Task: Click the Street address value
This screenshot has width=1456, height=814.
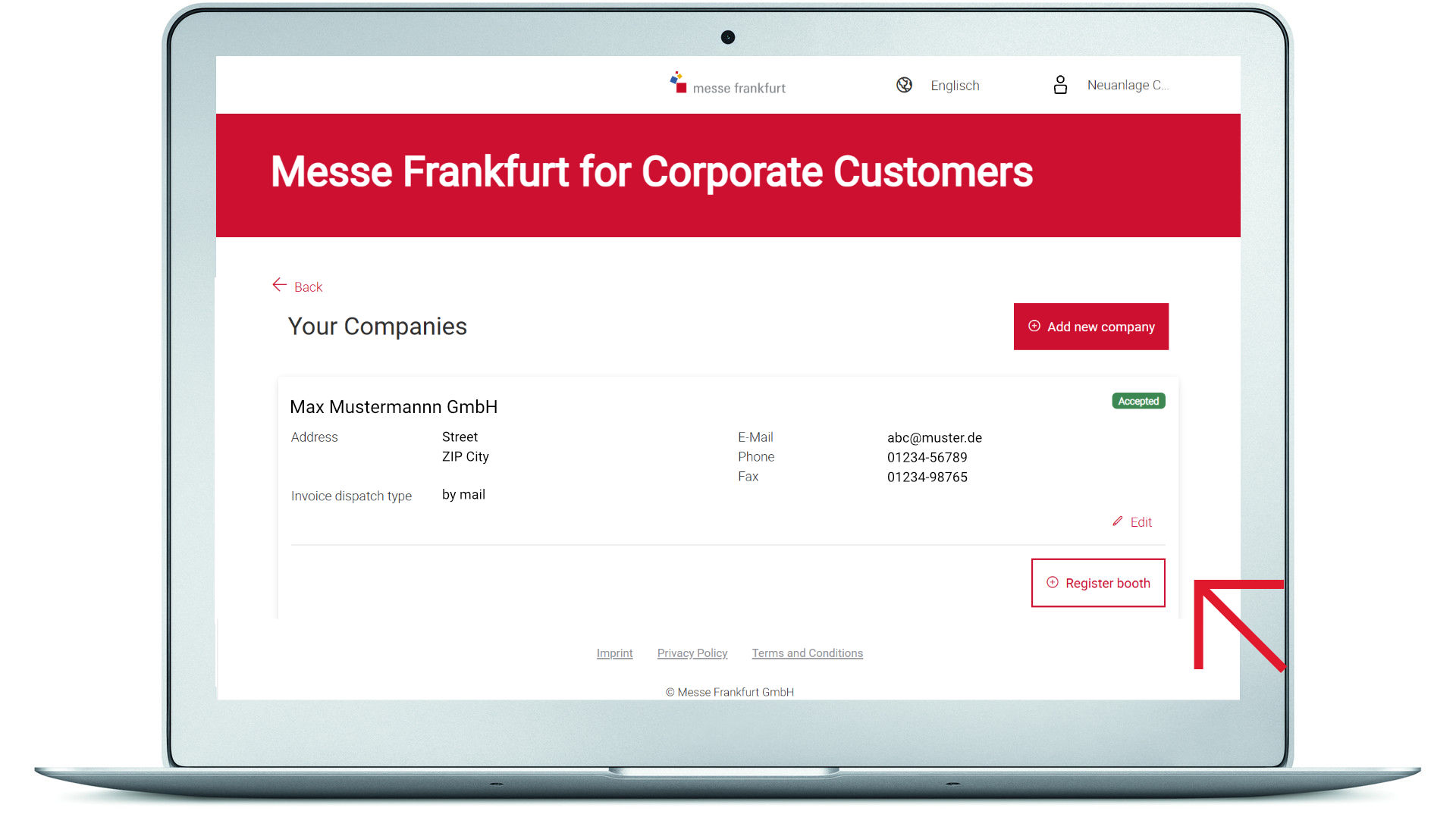Action: (x=460, y=437)
